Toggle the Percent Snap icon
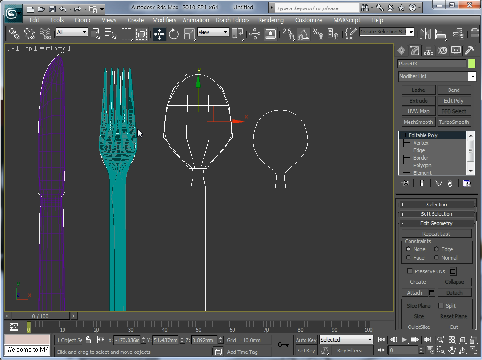This screenshot has width=482, height=360. point(318,34)
